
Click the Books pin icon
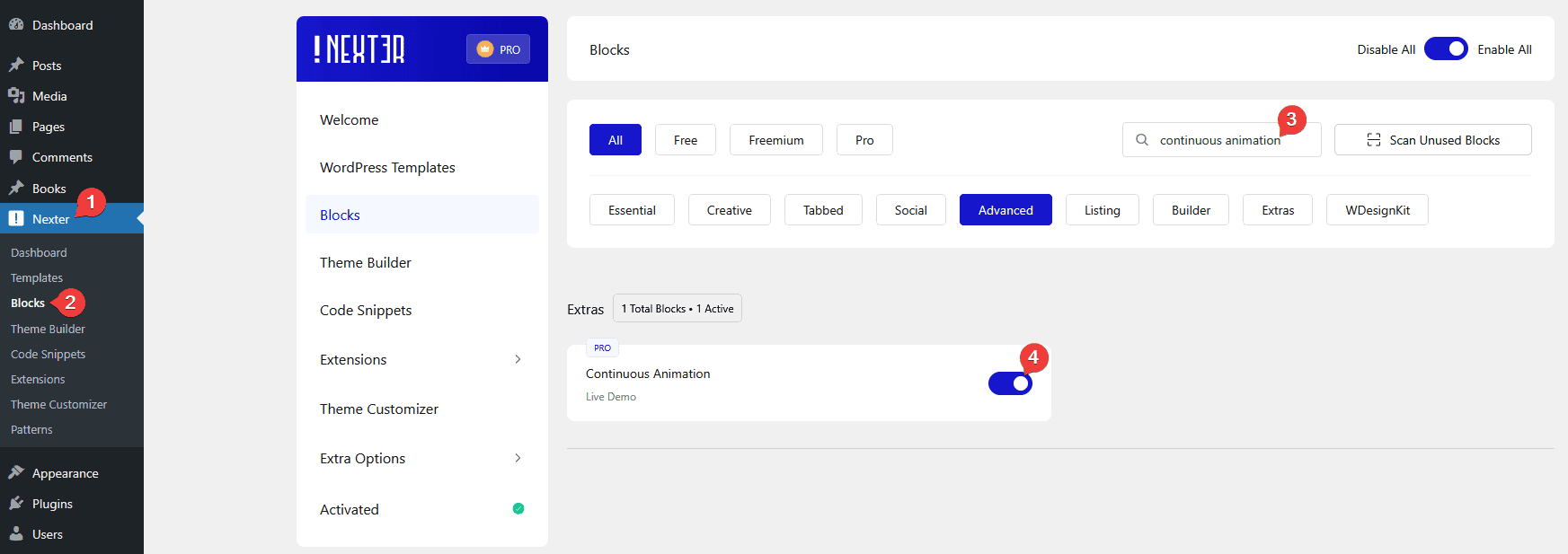click(16, 188)
